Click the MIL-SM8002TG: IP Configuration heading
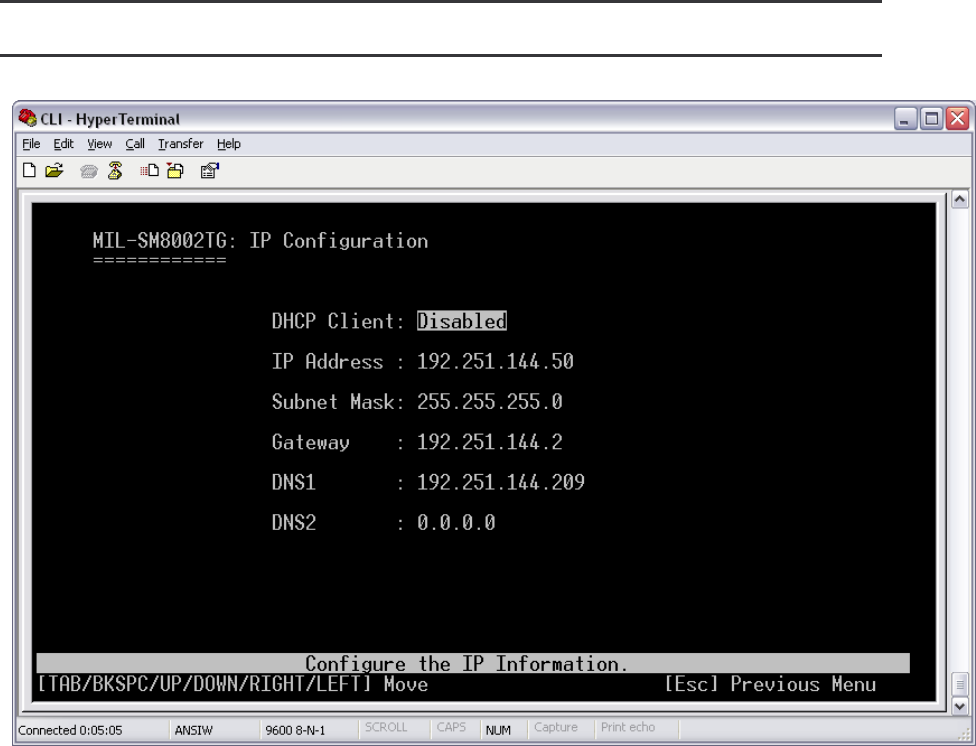 [x=260, y=241]
